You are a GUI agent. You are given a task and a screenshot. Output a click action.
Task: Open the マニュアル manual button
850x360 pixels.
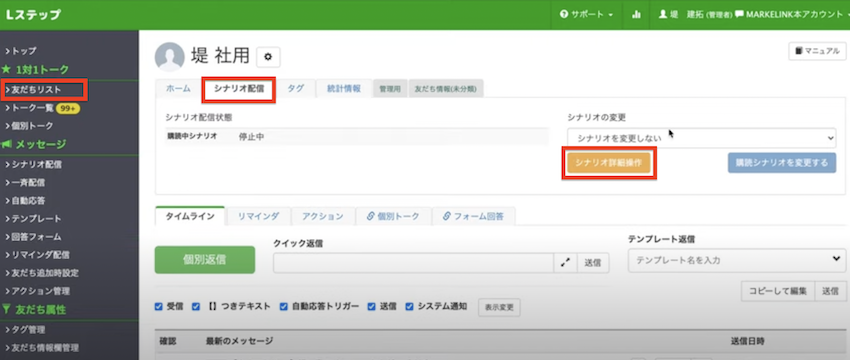(x=817, y=51)
